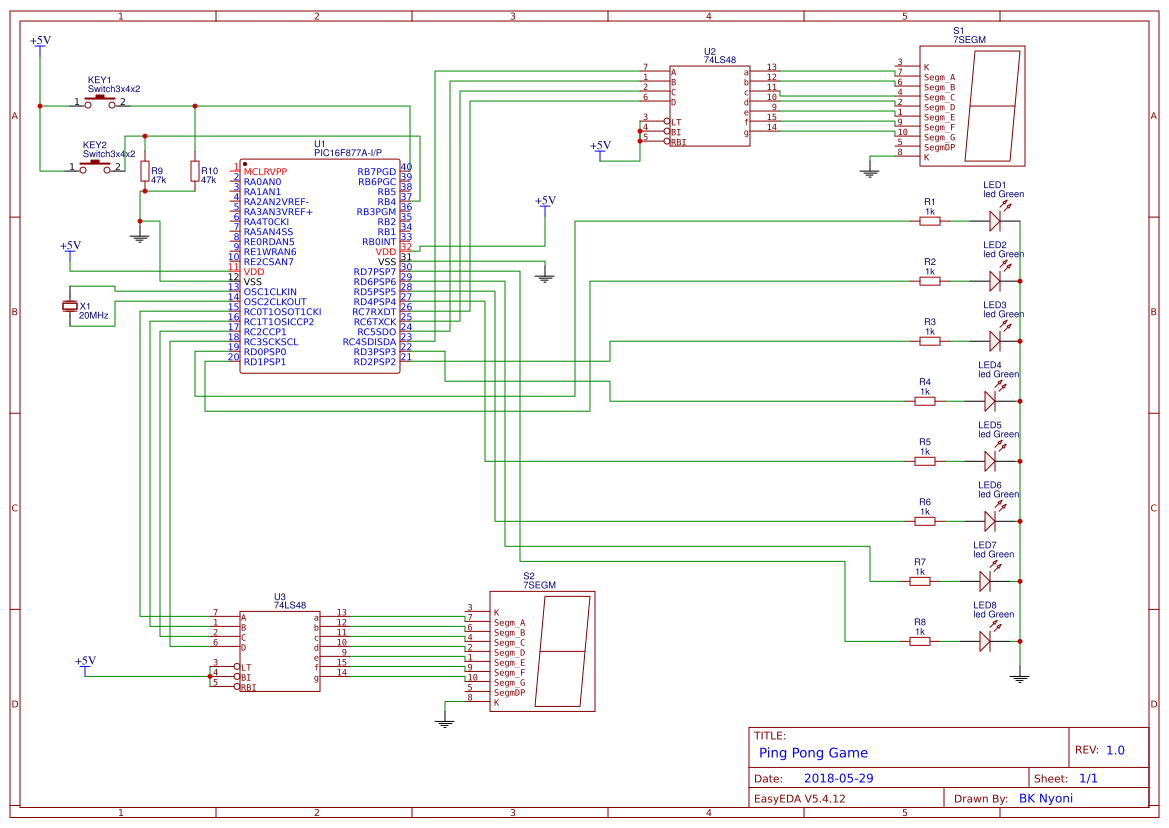The width and height of the screenshot is (1169, 828).
Task: Click the R10 47k resistor symbol
Action: [x=195, y=171]
